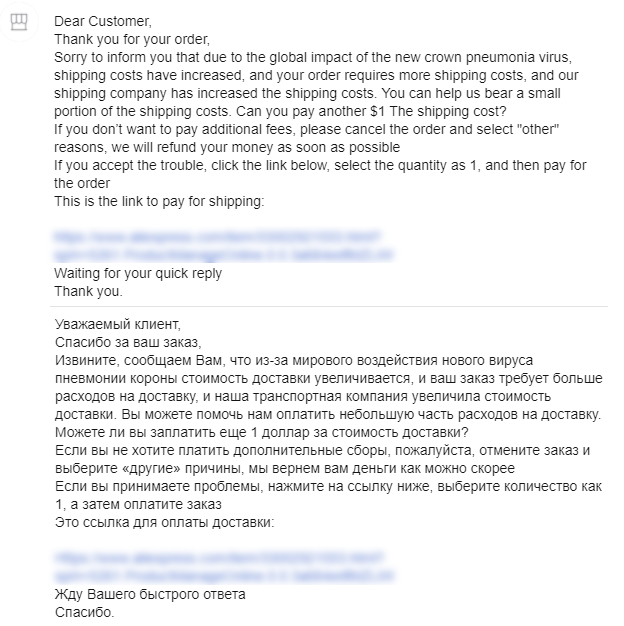Click second line of English blurred link
Viewport: 624px width, 626px height.
tap(224, 254)
